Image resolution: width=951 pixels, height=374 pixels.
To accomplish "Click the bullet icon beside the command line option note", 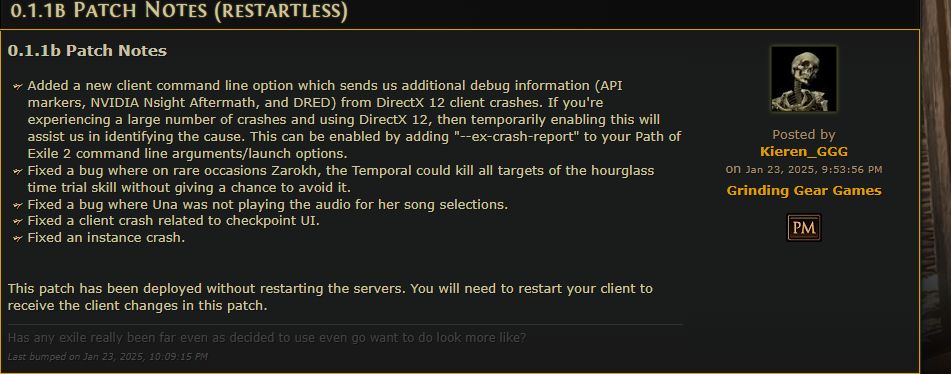I will pos(18,87).
